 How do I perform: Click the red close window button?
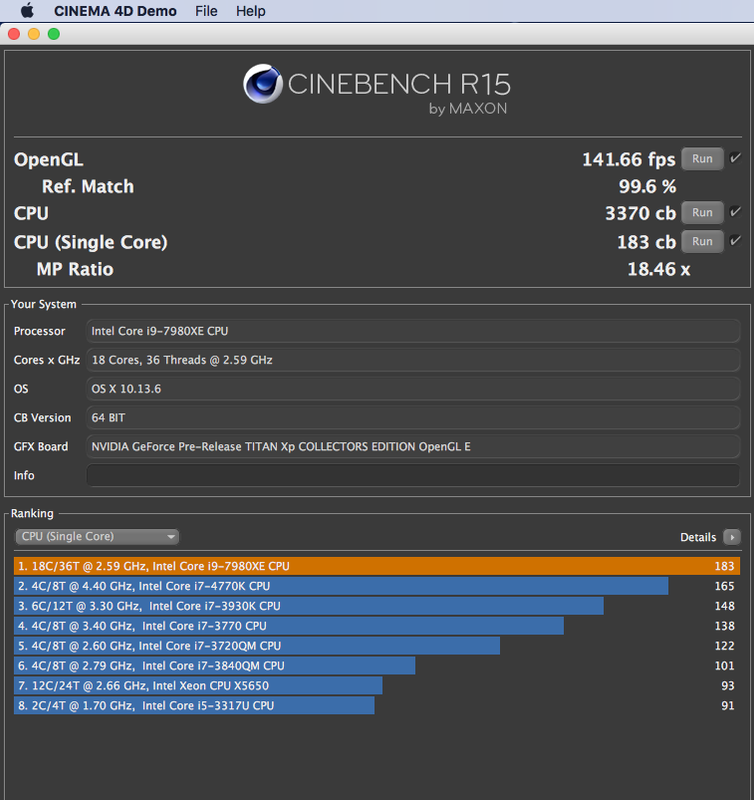[x=14, y=34]
